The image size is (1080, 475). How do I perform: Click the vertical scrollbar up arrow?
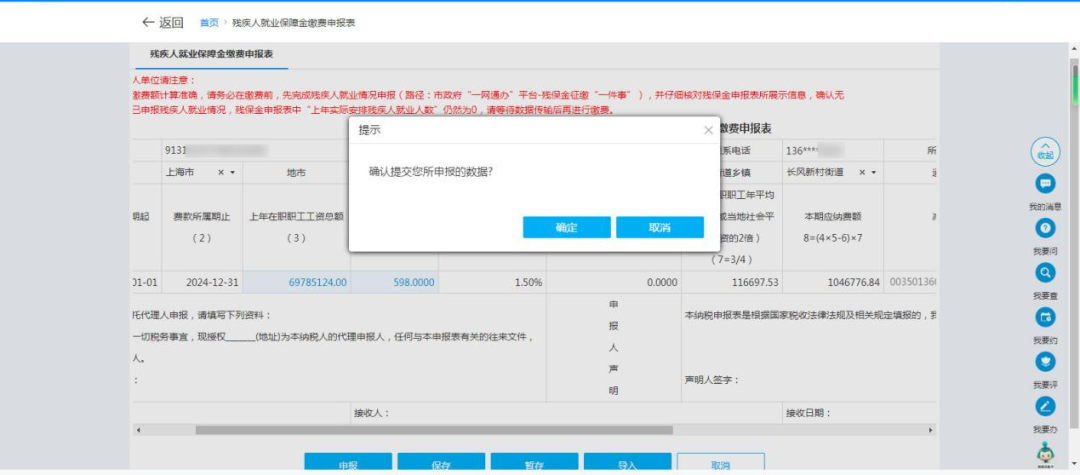click(x=1074, y=49)
